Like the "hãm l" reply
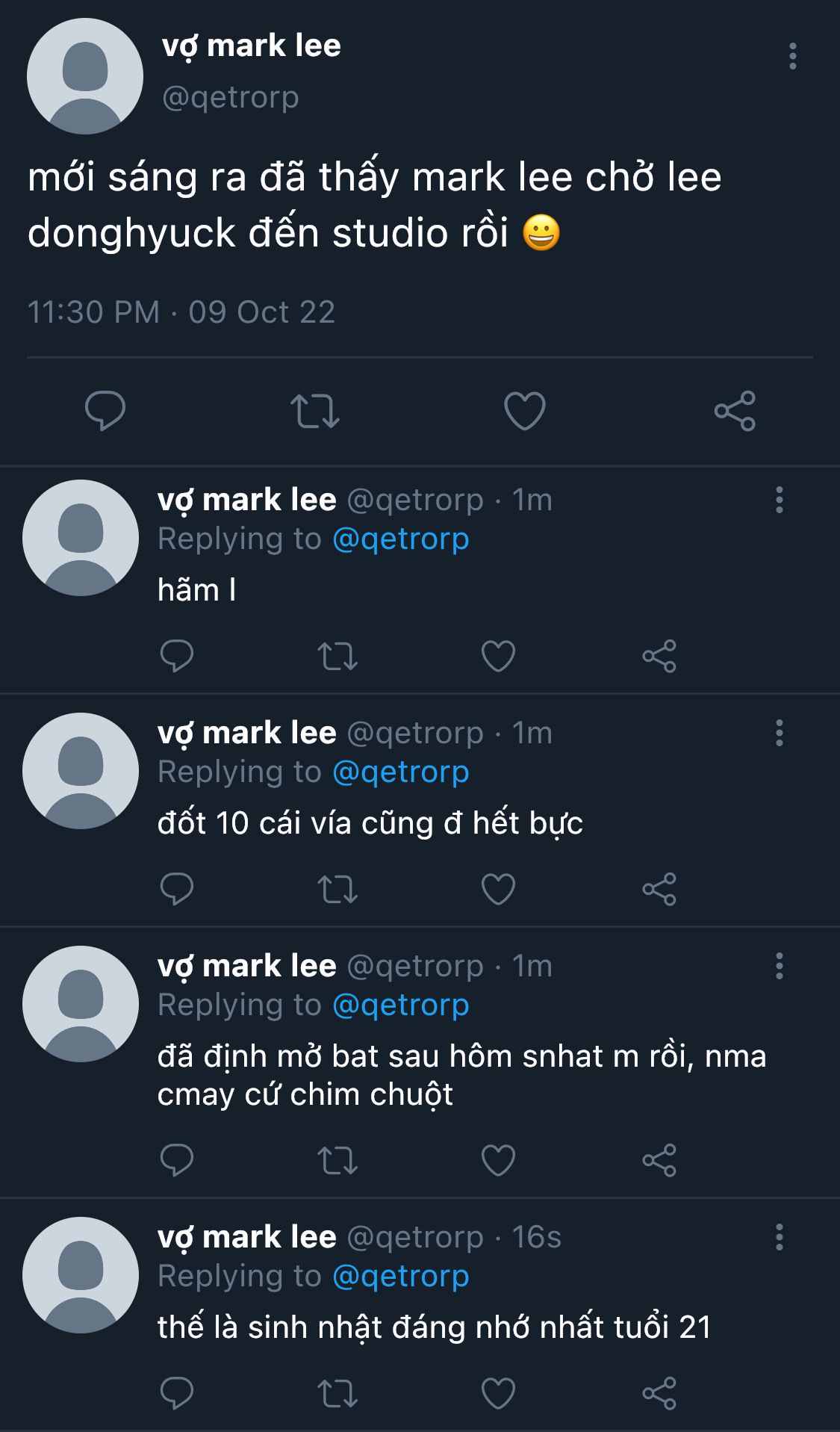The image size is (840, 1432). coord(498,657)
